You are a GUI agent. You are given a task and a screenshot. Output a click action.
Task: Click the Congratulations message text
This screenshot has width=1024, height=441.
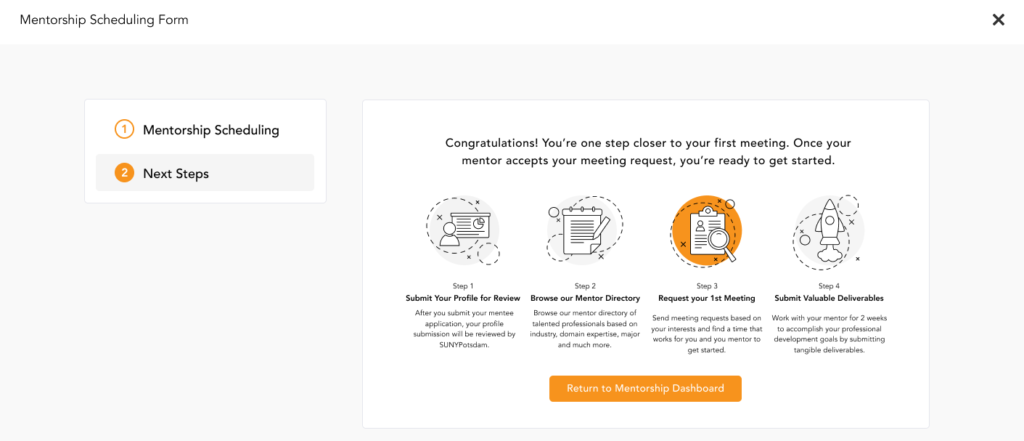tap(648, 152)
